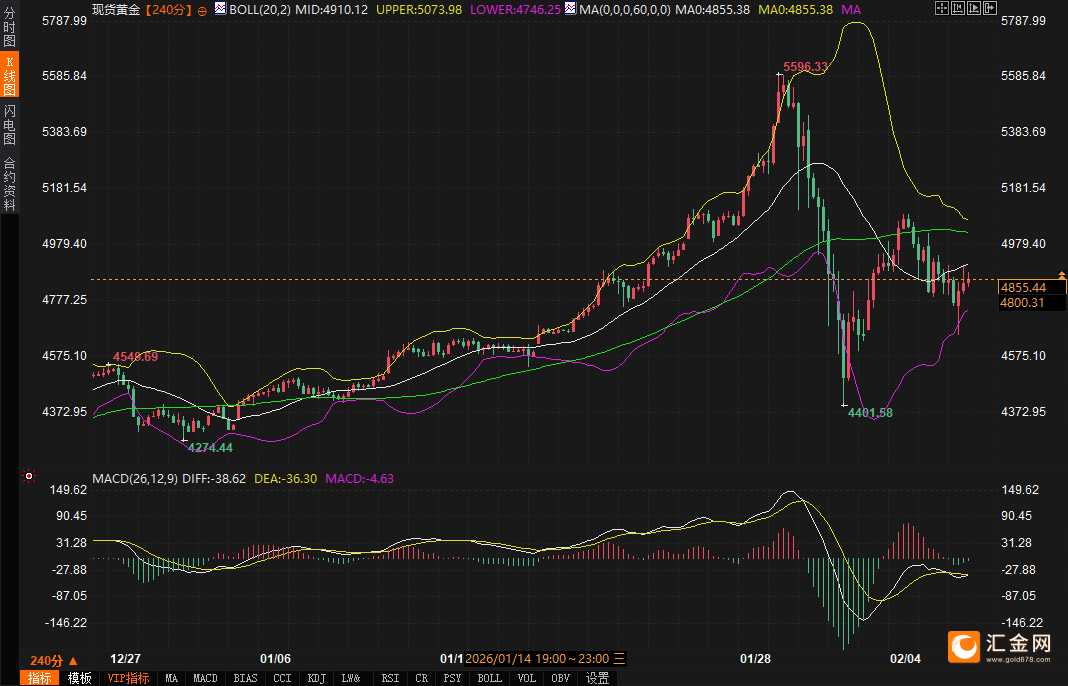
Task: Click the menu icon after the date range
Action: click(619, 659)
